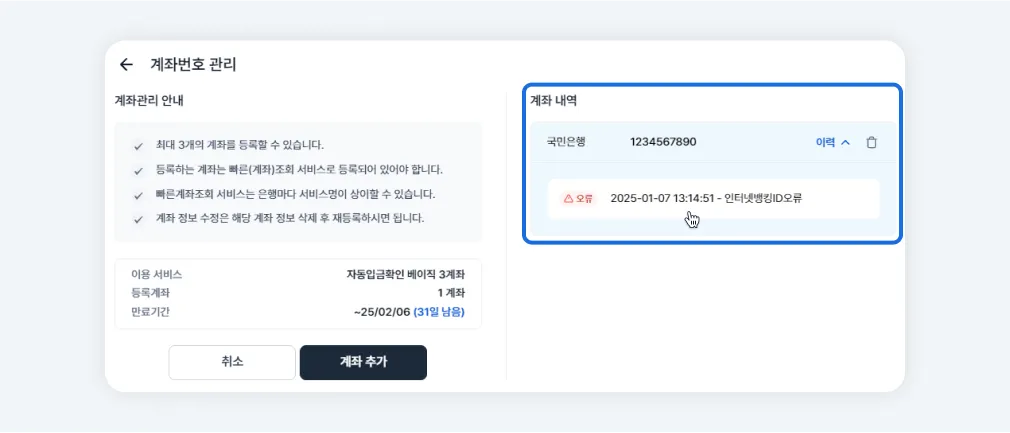This screenshot has width=1010, height=433.
Task: Click the back arrow next to 계좌번호 관리
Action: tap(126, 64)
